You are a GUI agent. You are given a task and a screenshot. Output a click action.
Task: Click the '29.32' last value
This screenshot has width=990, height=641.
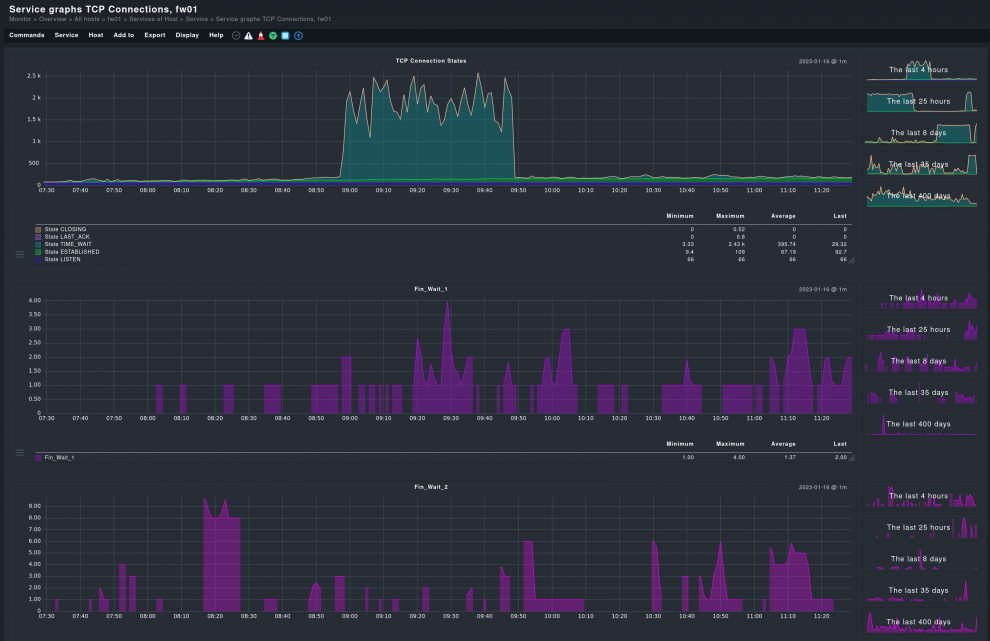(839, 244)
